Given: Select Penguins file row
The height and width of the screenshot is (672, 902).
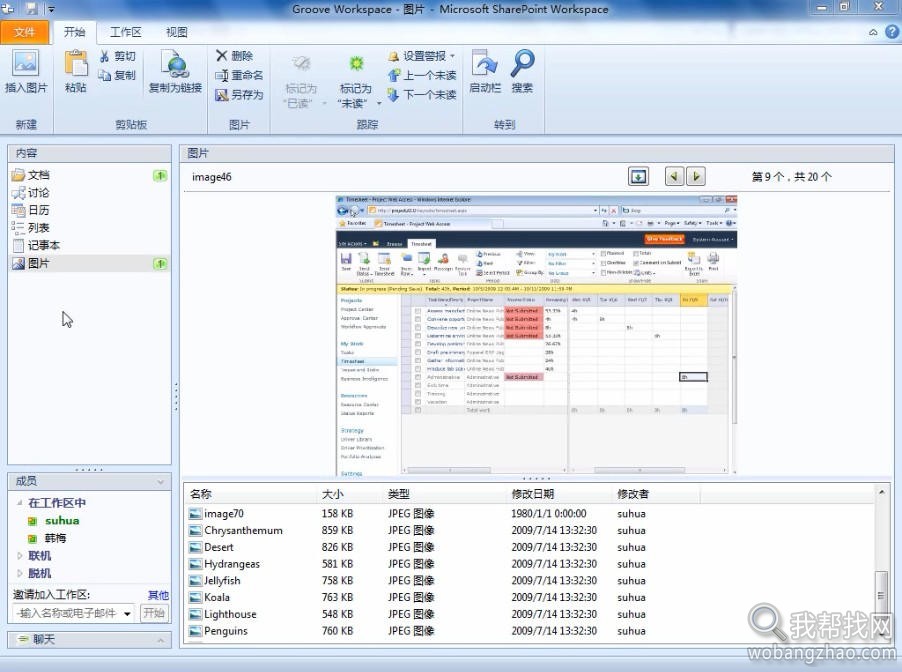Looking at the screenshot, I should click(x=529, y=631).
